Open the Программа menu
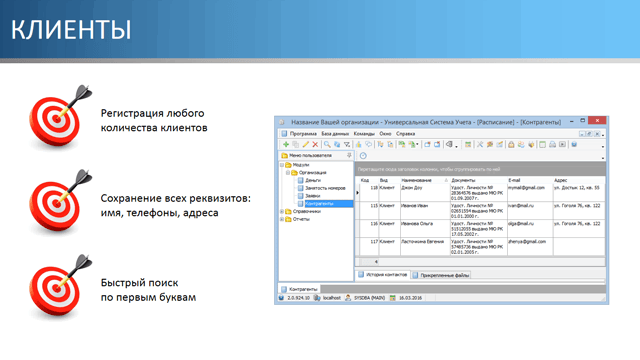640x360 pixels. tap(303, 134)
